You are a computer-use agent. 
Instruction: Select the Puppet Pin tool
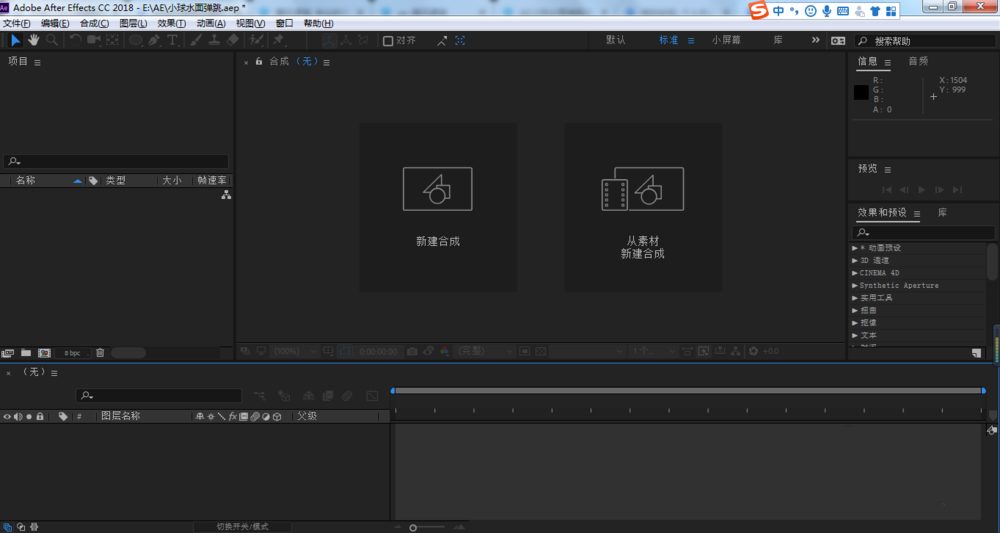[279, 40]
